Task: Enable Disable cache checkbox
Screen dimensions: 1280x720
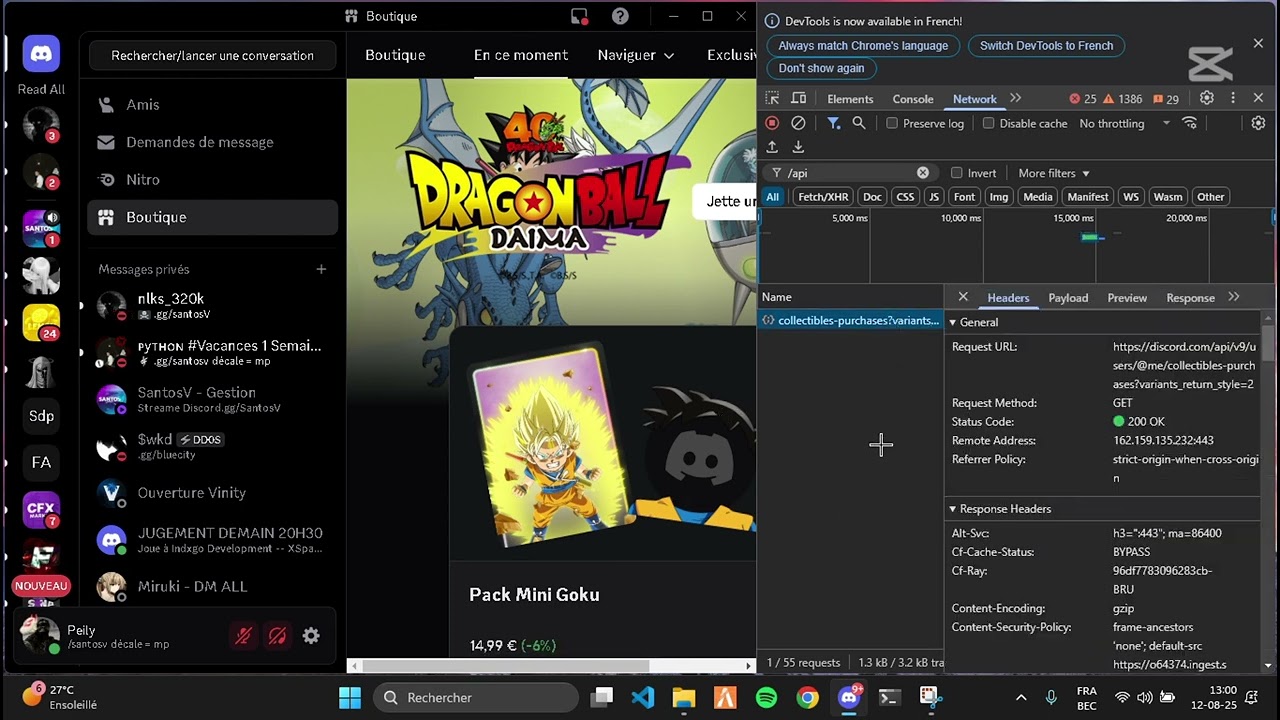Action: [x=989, y=123]
